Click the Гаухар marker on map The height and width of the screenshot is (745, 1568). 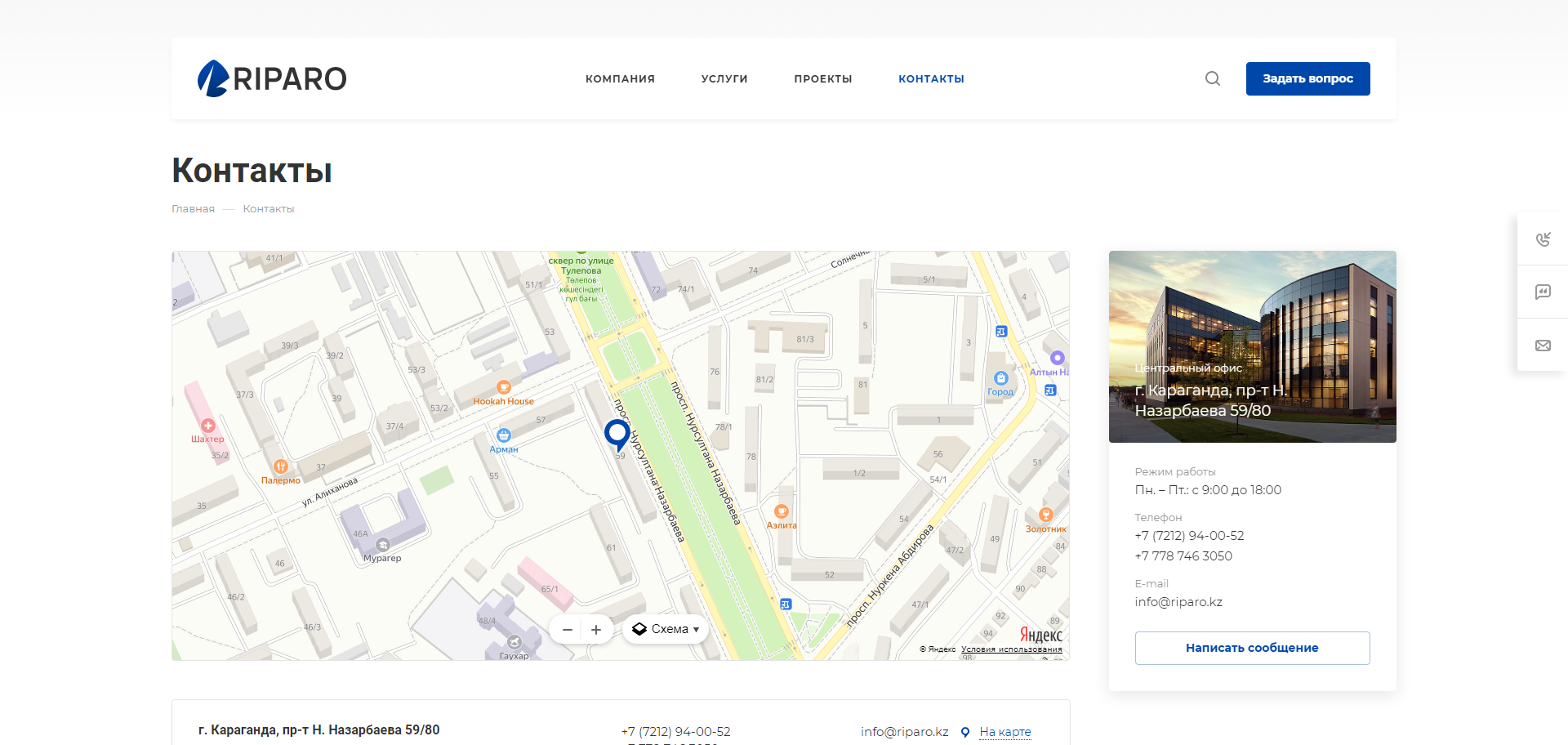click(514, 642)
